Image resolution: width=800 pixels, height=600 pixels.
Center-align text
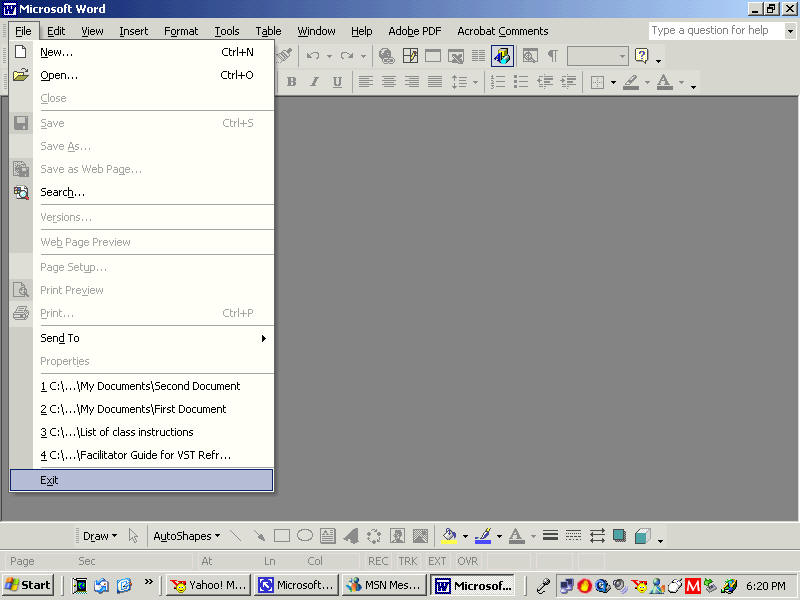(x=388, y=82)
